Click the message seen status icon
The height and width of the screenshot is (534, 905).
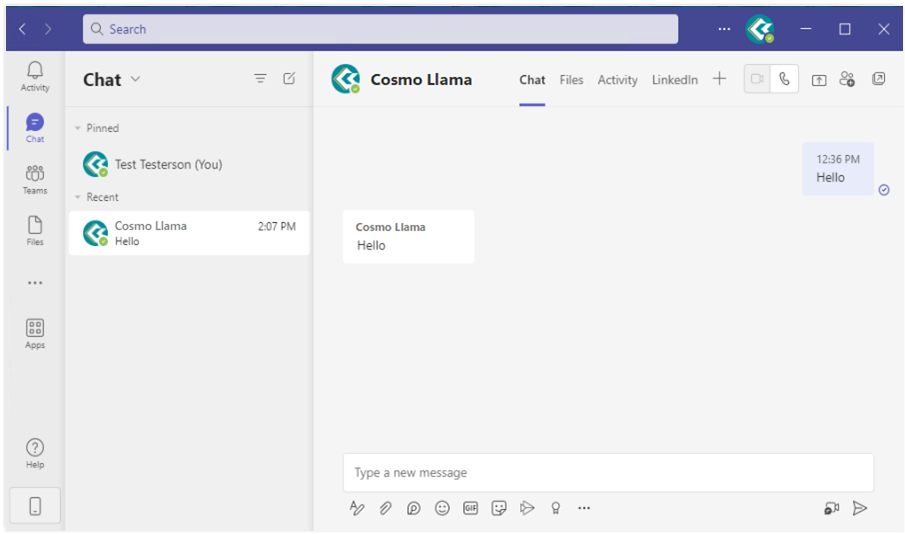click(x=884, y=190)
